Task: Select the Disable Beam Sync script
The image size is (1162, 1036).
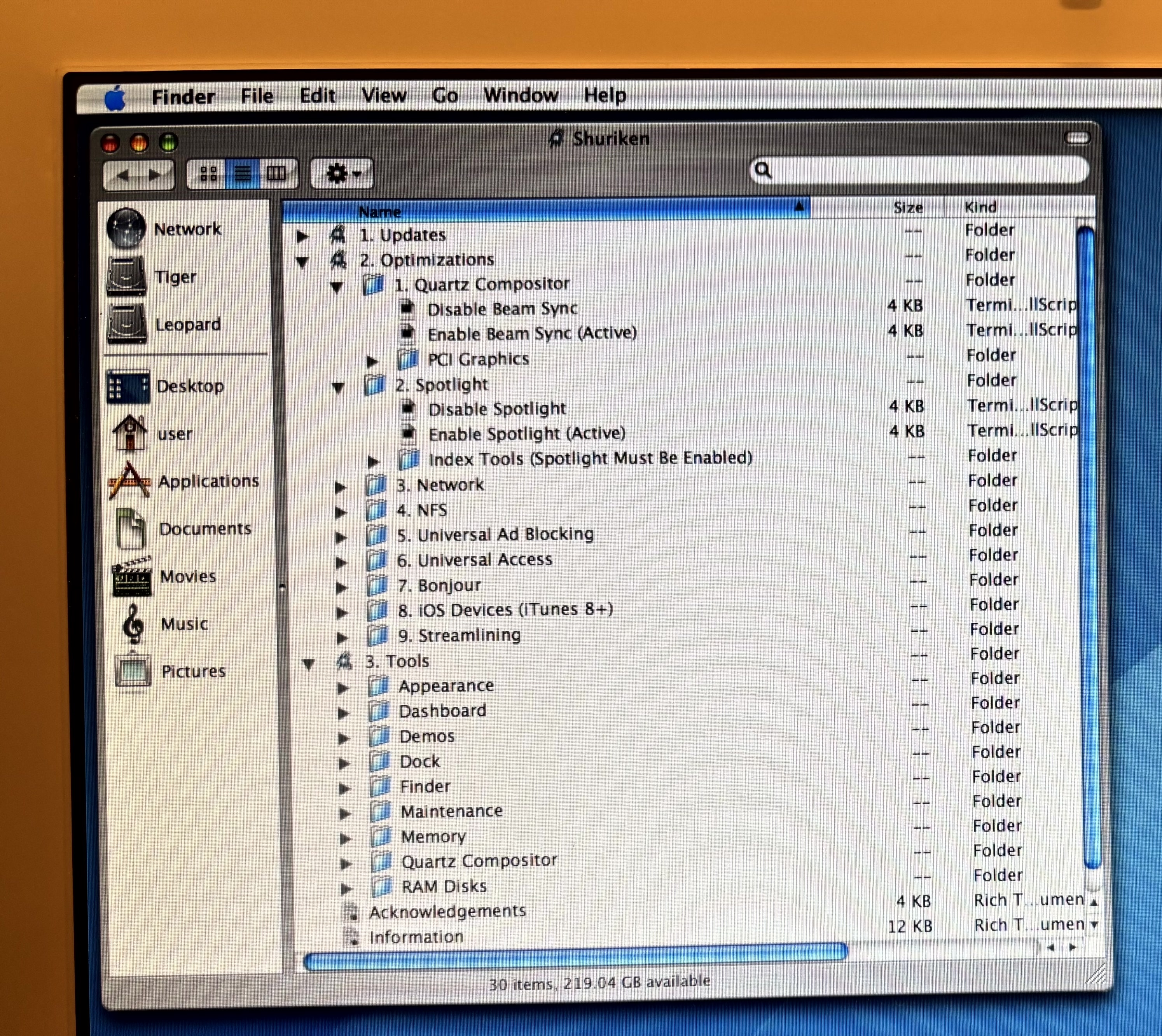Action: 502,309
